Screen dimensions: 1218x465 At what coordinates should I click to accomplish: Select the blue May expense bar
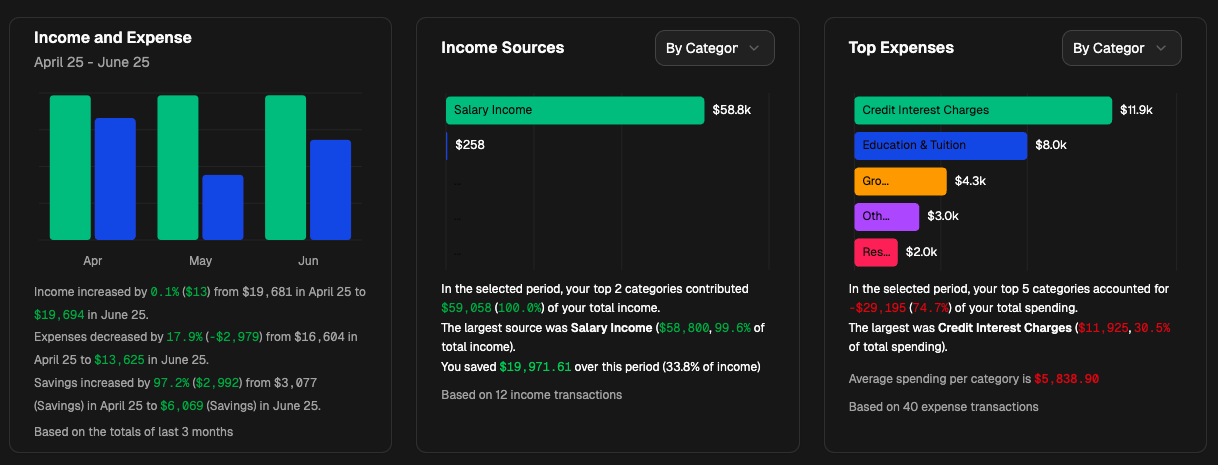[x=223, y=207]
